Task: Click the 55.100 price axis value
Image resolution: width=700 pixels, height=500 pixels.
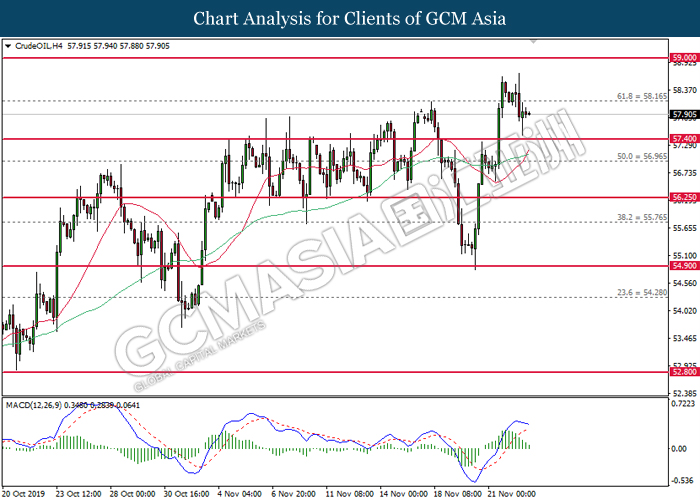Action: click(x=684, y=256)
